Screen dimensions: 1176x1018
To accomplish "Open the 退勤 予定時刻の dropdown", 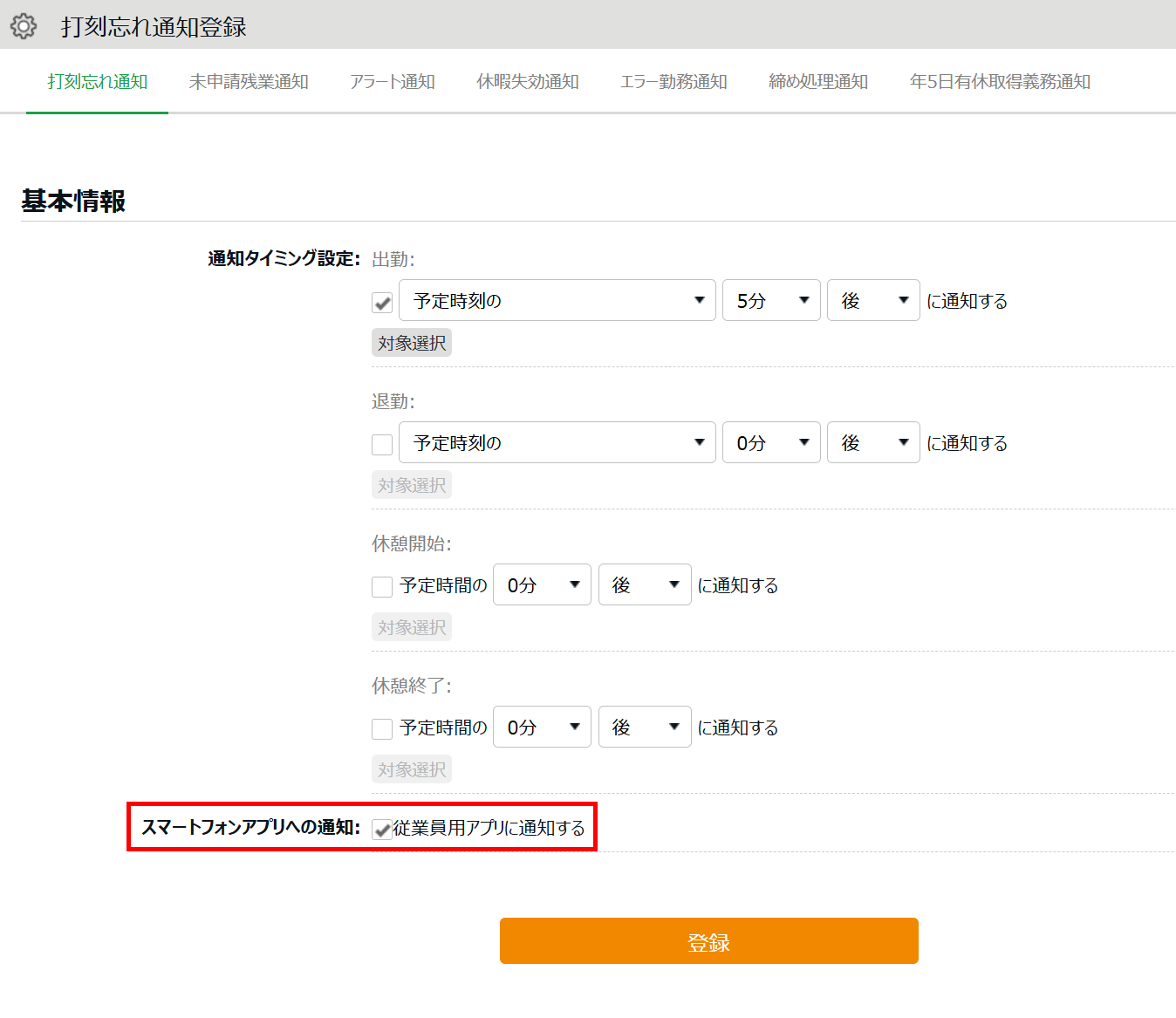I will [557, 442].
